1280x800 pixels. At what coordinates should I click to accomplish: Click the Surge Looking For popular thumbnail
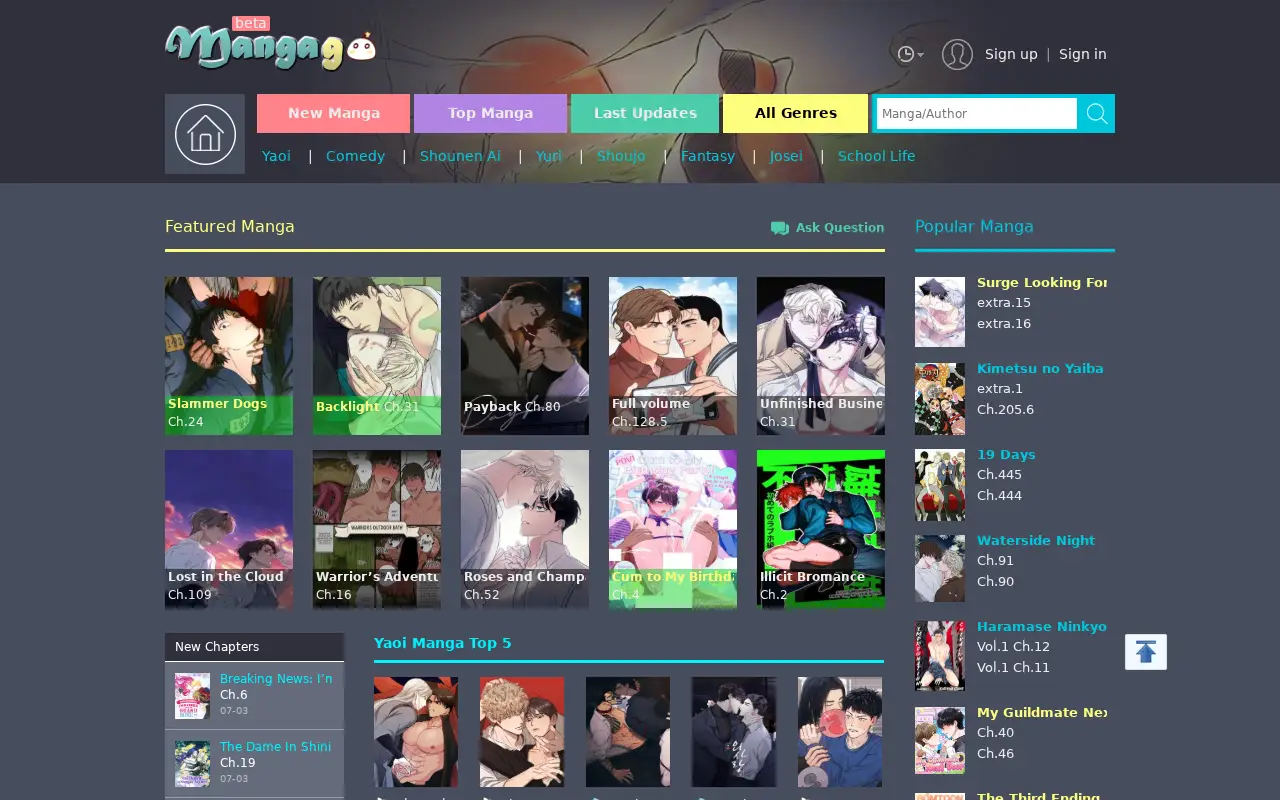tap(940, 312)
